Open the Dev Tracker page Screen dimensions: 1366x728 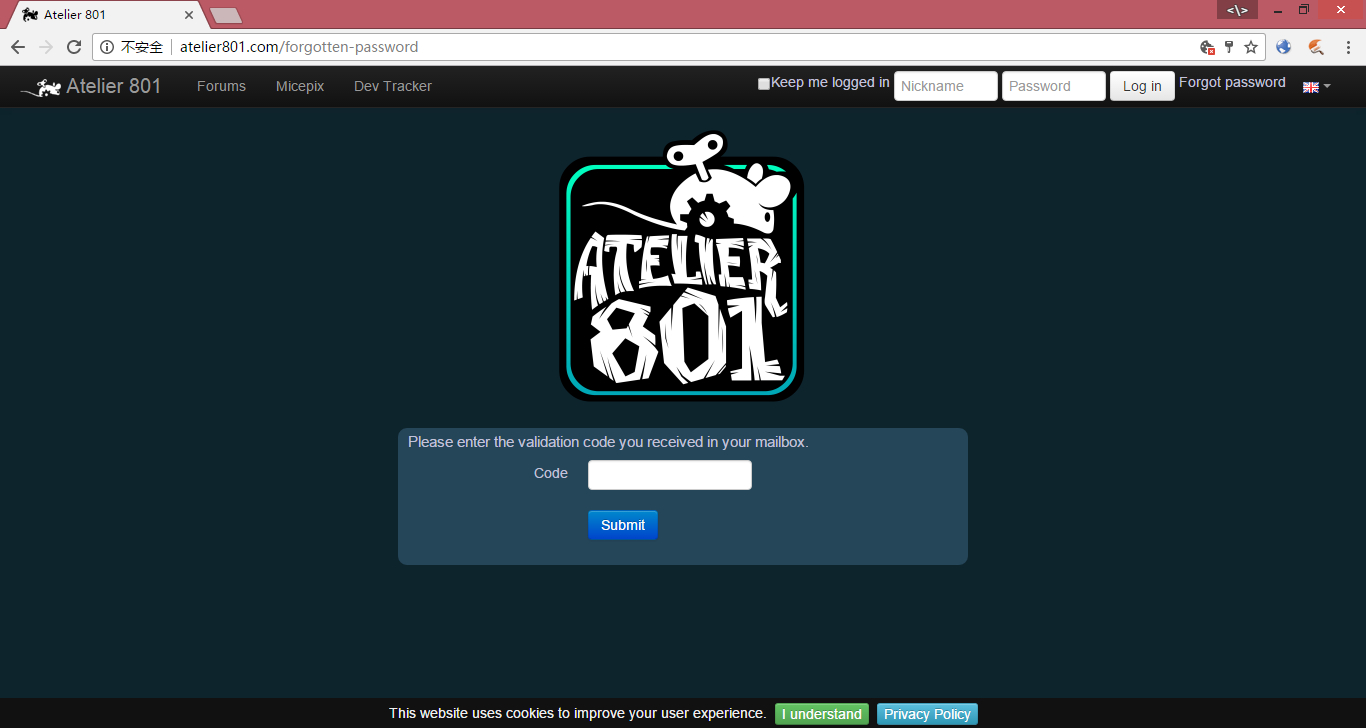click(x=393, y=86)
